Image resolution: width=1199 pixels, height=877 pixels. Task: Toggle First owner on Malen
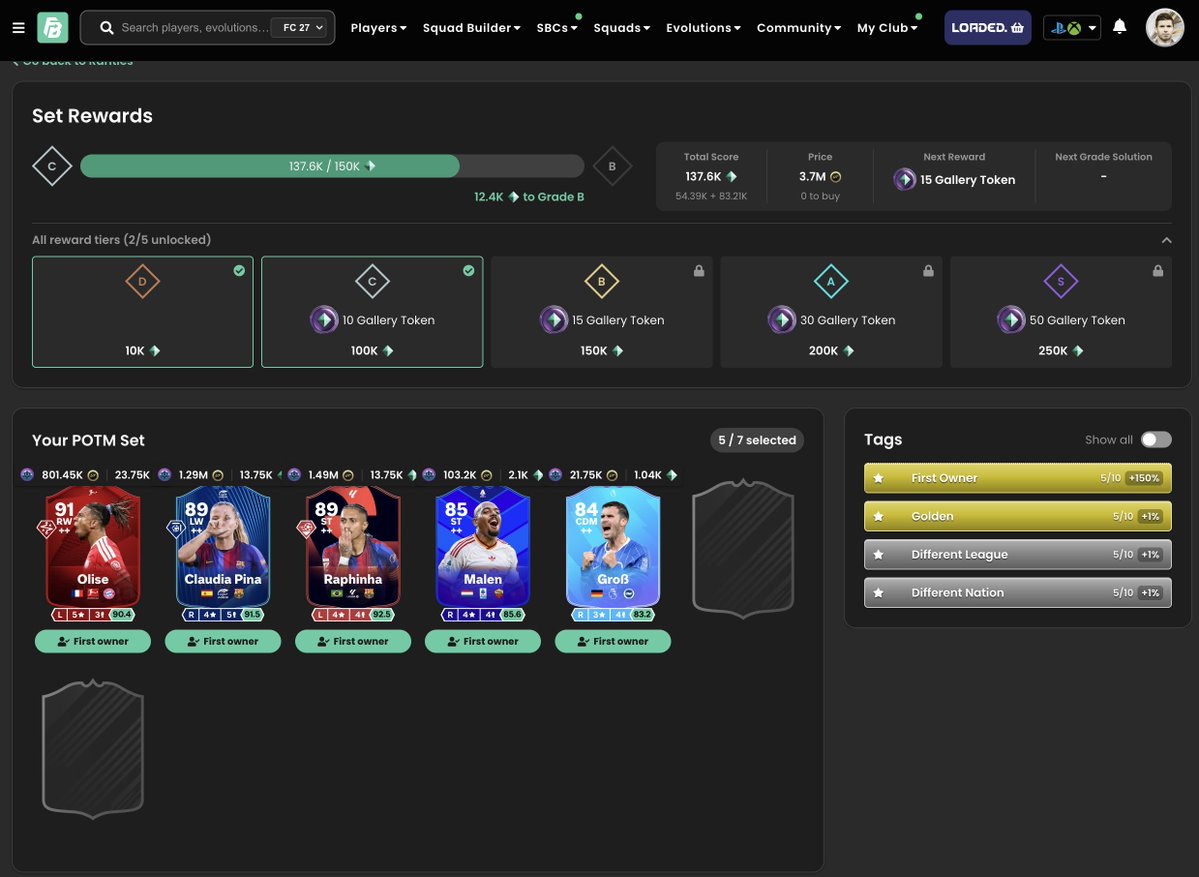(483, 642)
